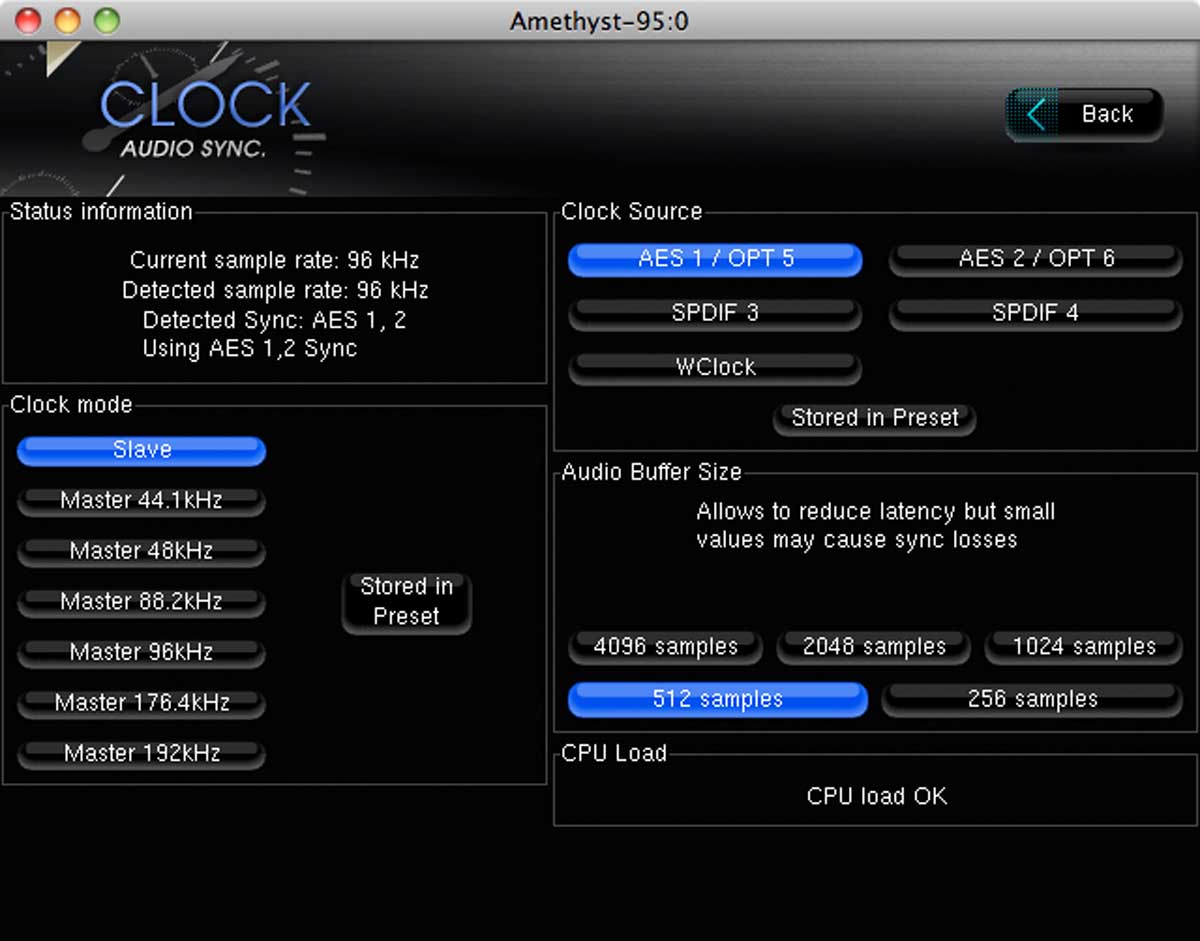Select Master 96kHz clock mode
Viewport: 1200px width, 941px height.
[x=141, y=653]
